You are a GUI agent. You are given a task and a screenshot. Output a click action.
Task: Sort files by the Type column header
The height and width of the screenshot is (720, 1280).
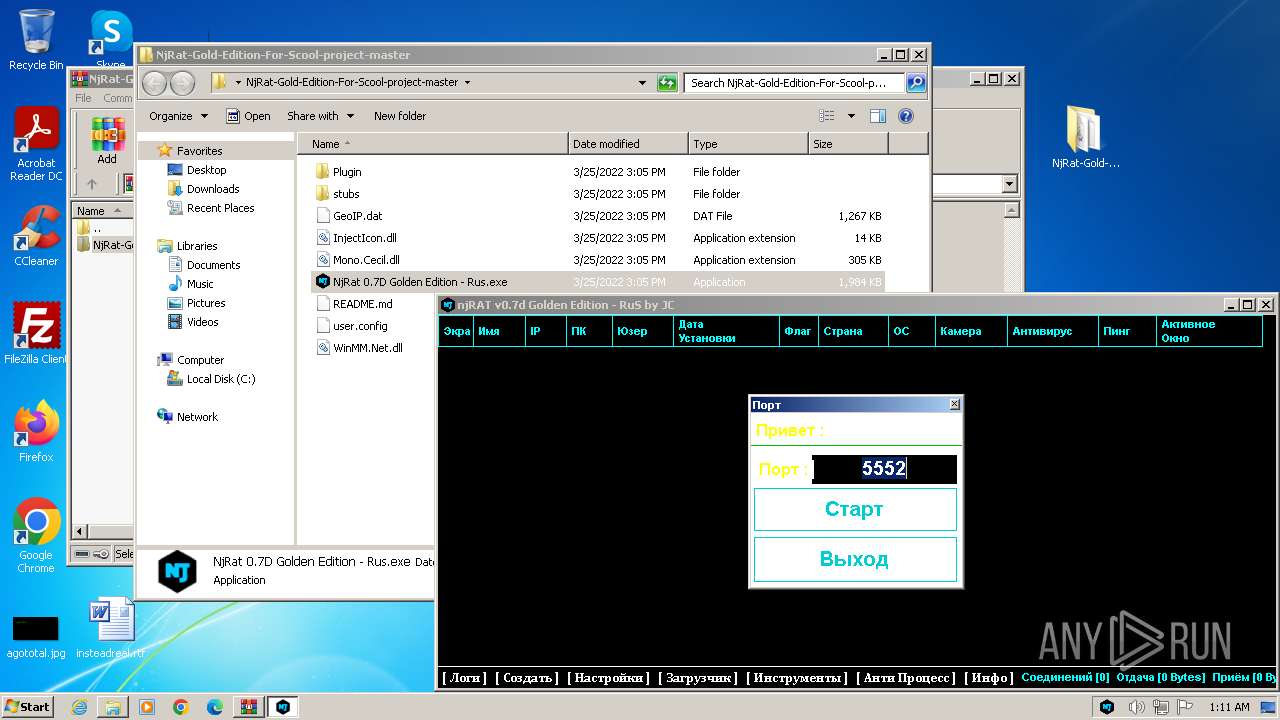point(748,144)
